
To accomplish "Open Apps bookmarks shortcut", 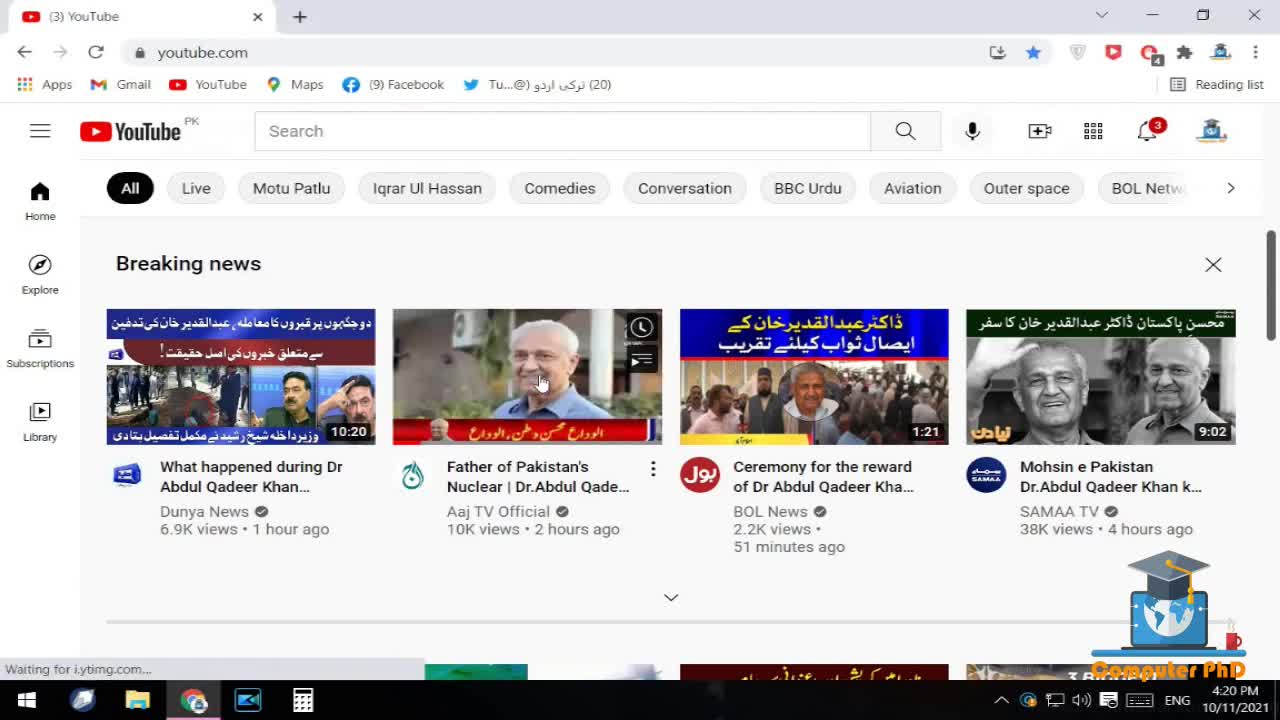I will coord(45,85).
